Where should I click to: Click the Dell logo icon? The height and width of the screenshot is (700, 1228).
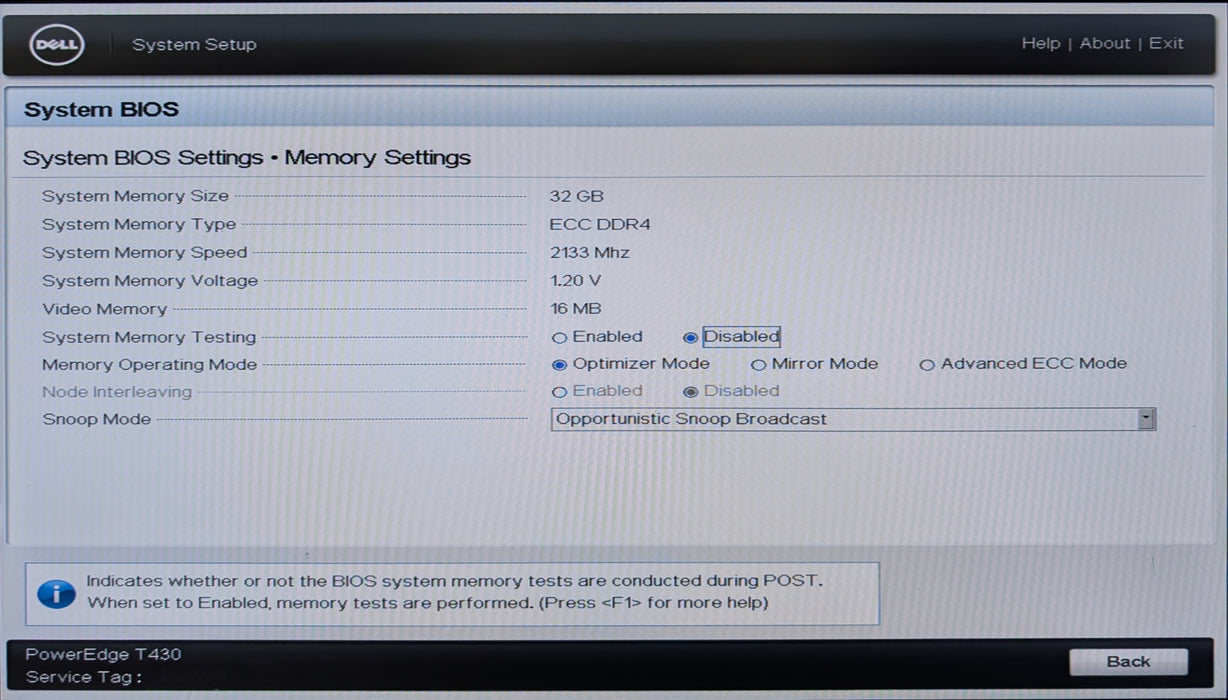(57, 44)
